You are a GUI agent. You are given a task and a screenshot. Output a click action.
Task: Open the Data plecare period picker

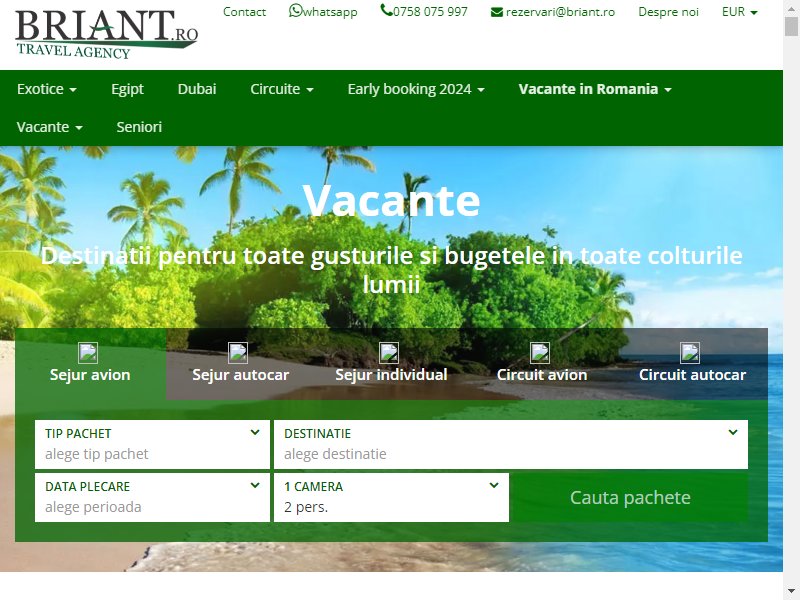(x=152, y=497)
